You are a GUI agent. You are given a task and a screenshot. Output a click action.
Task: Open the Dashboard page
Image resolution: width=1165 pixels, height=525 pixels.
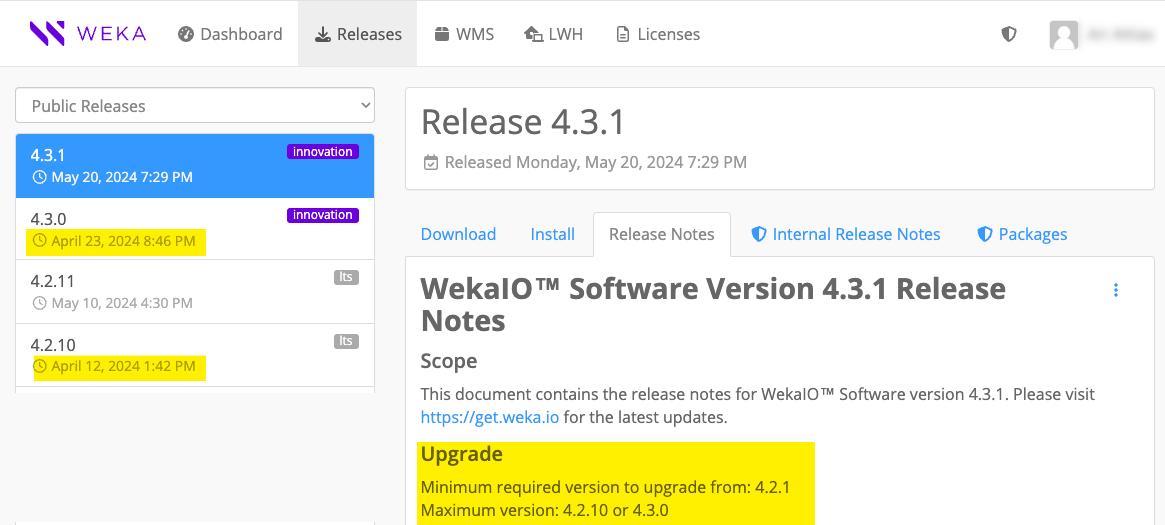point(230,34)
